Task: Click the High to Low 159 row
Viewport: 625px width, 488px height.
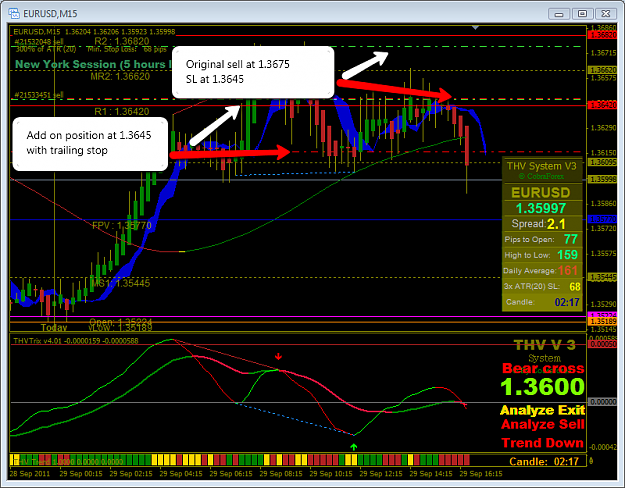Action: pyautogui.click(x=542, y=255)
